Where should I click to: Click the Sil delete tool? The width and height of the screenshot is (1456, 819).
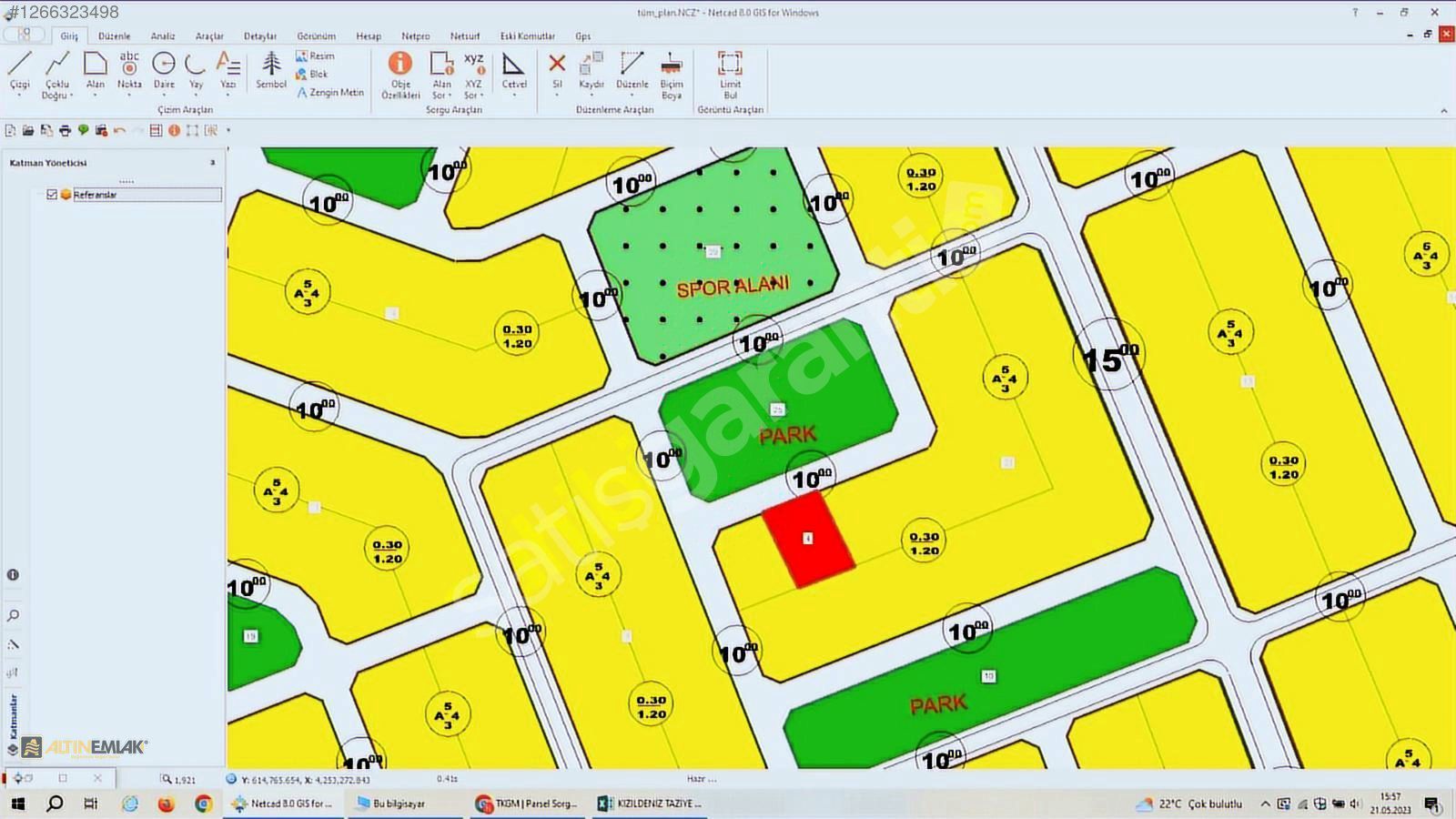(x=557, y=71)
